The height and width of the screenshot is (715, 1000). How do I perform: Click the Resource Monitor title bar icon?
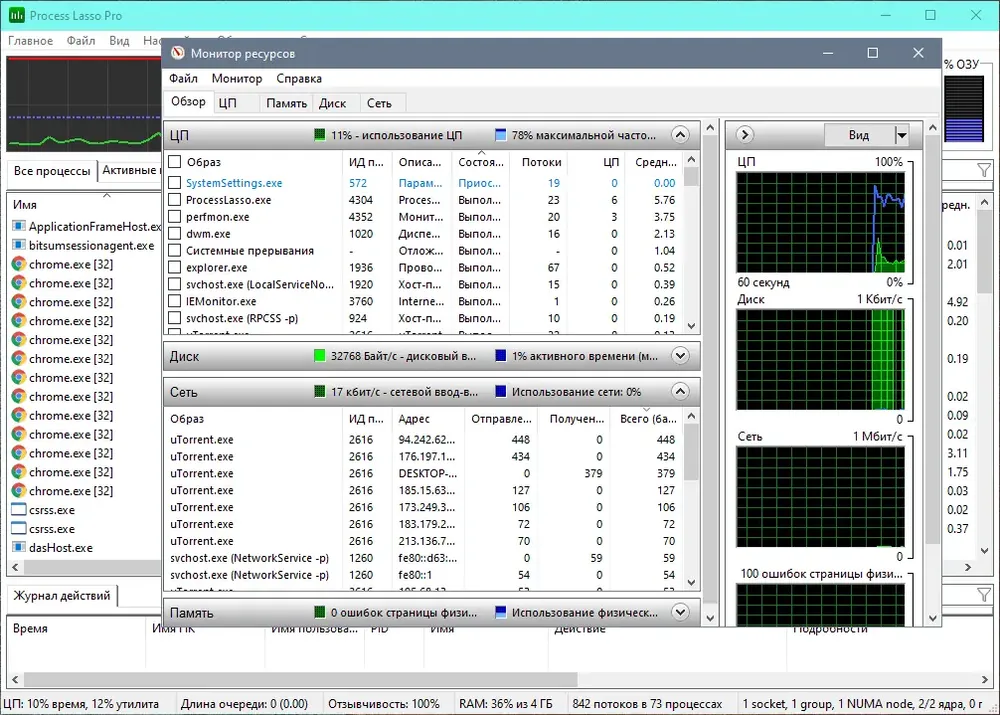tap(178, 54)
